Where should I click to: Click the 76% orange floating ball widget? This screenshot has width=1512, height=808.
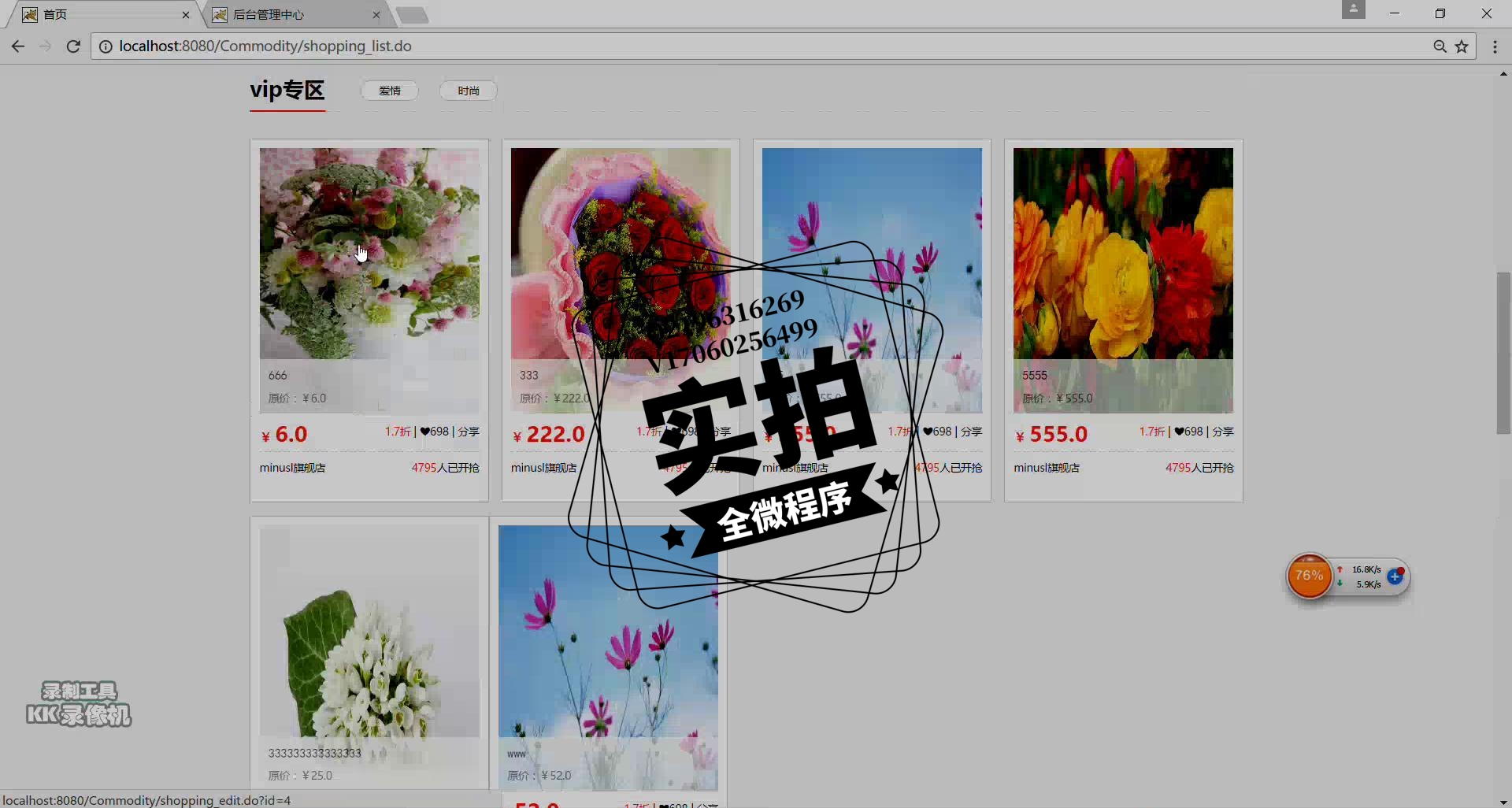[x=1309, y=576]
